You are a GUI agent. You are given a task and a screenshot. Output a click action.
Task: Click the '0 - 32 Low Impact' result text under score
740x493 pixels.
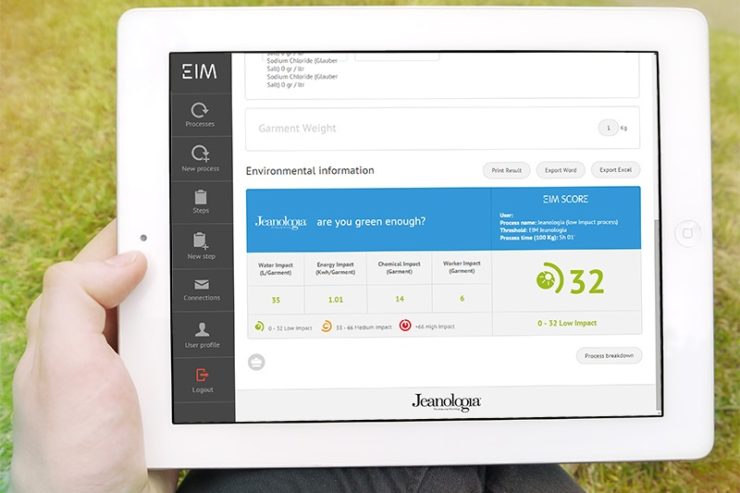click(x=567, y=323)
